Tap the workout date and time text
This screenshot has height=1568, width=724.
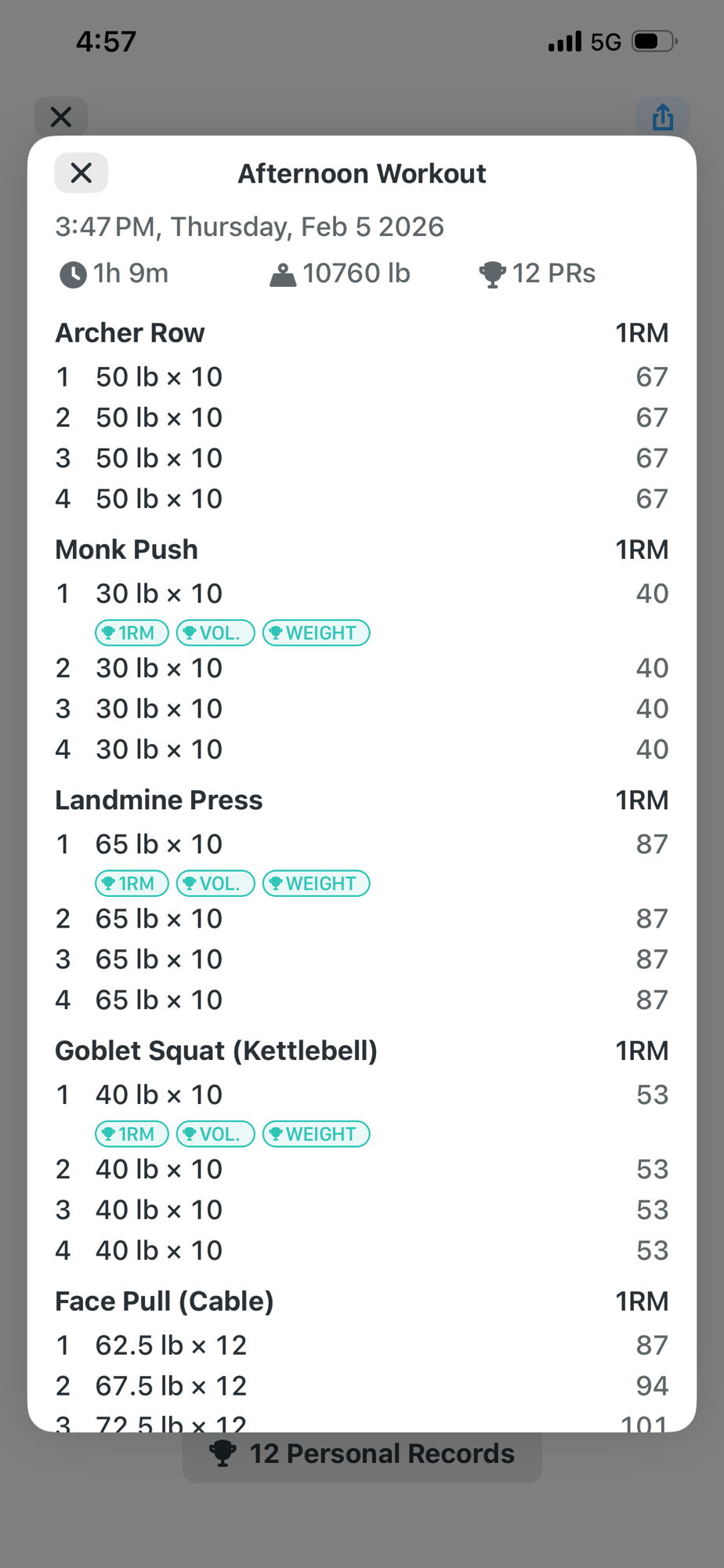point(249,227)
